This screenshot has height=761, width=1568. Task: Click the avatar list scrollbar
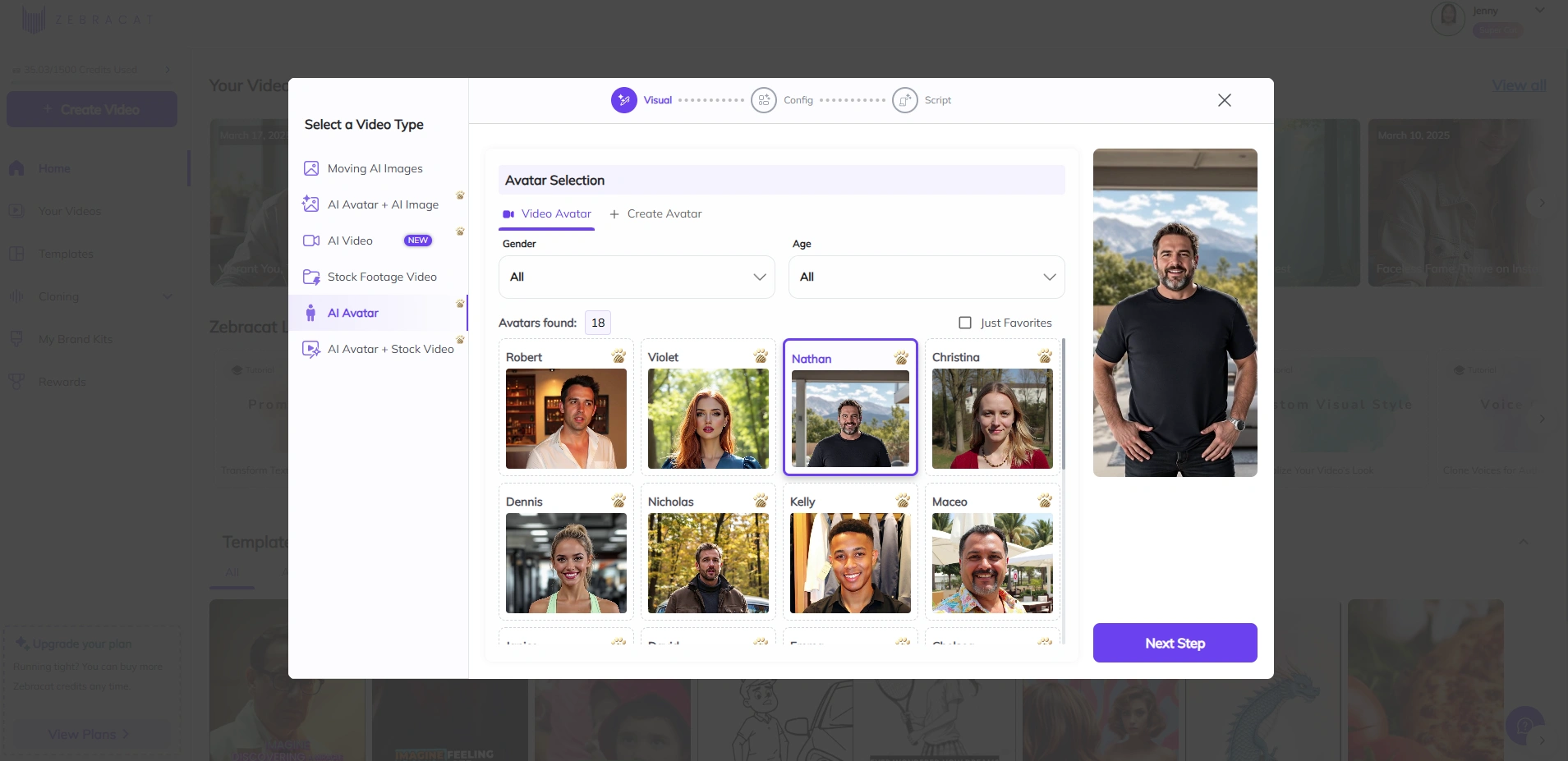1064,404
